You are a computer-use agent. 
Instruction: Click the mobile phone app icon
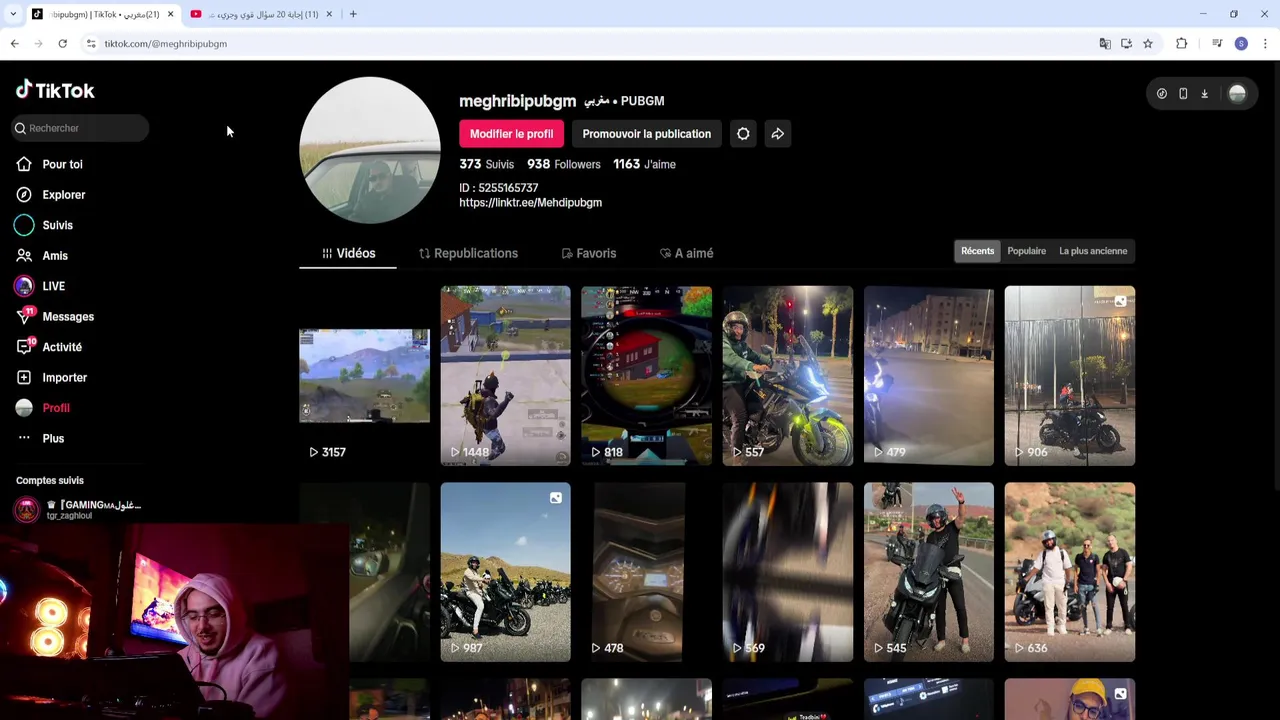[x=1183, y=94]
